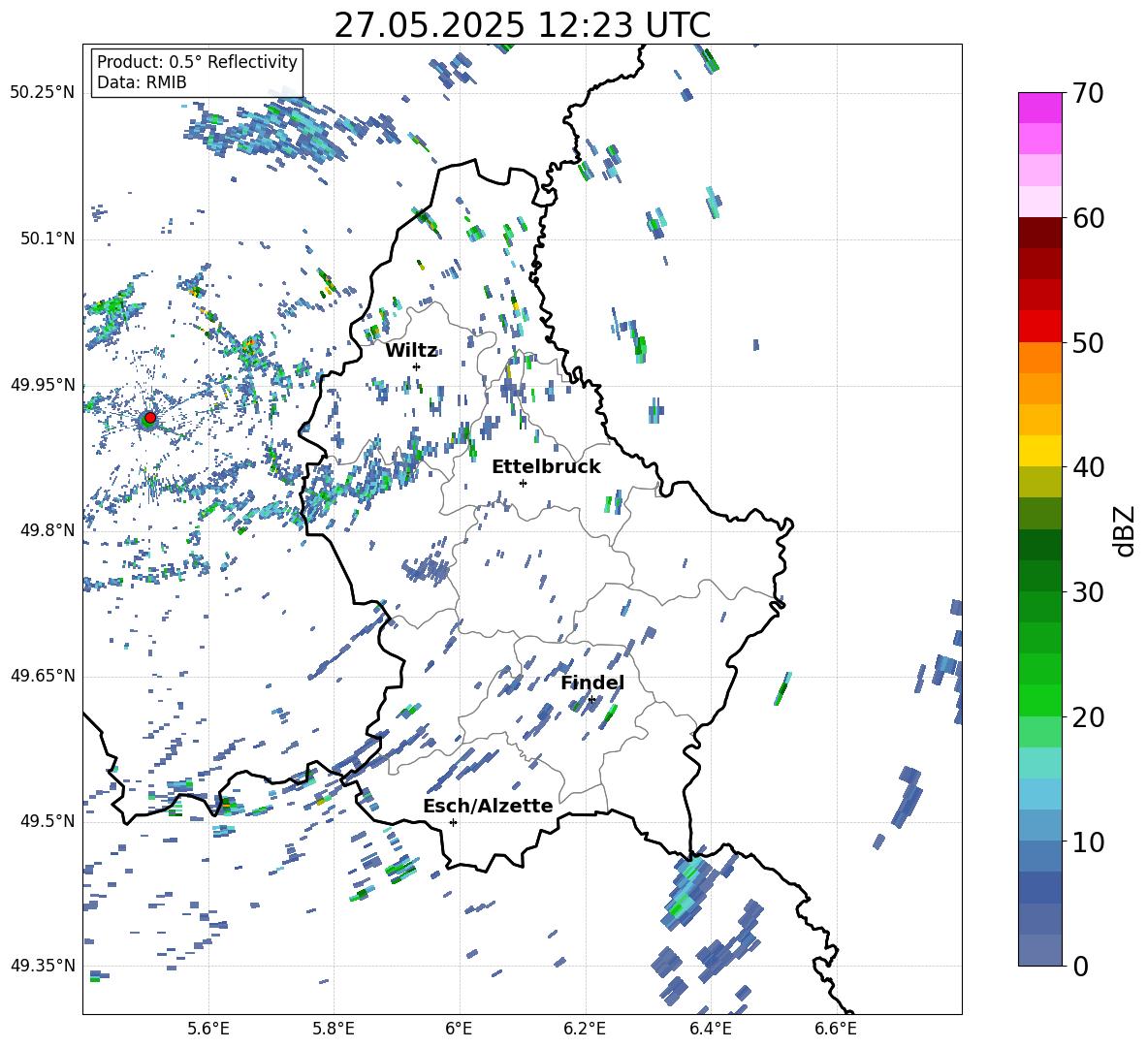This screenshot has width=1148, height=1048.
Task: Click the Findel station cross marker
Action: (x=591, y=700)
